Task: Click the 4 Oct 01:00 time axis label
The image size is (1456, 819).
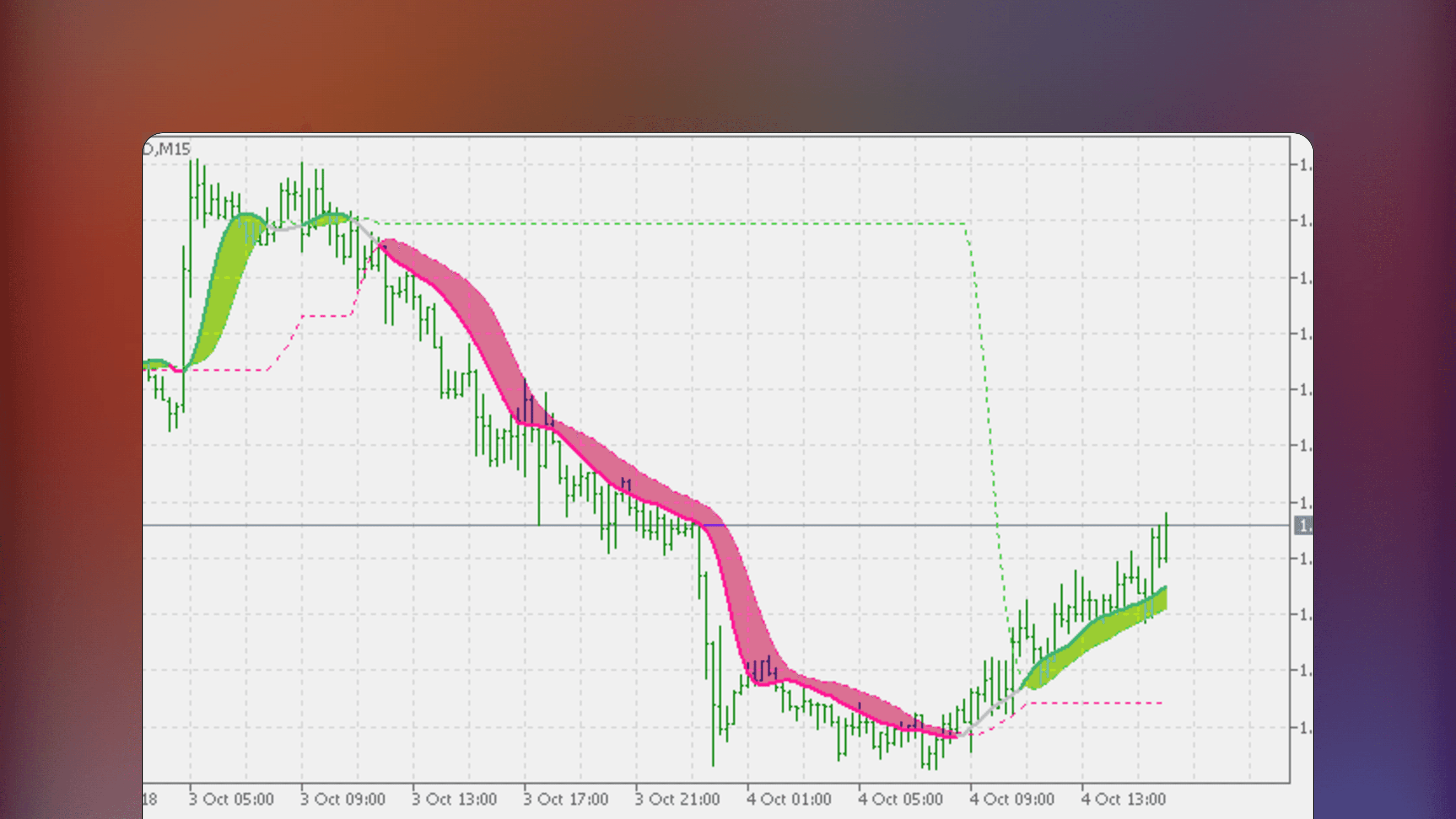Action: (x=788, y=799)
